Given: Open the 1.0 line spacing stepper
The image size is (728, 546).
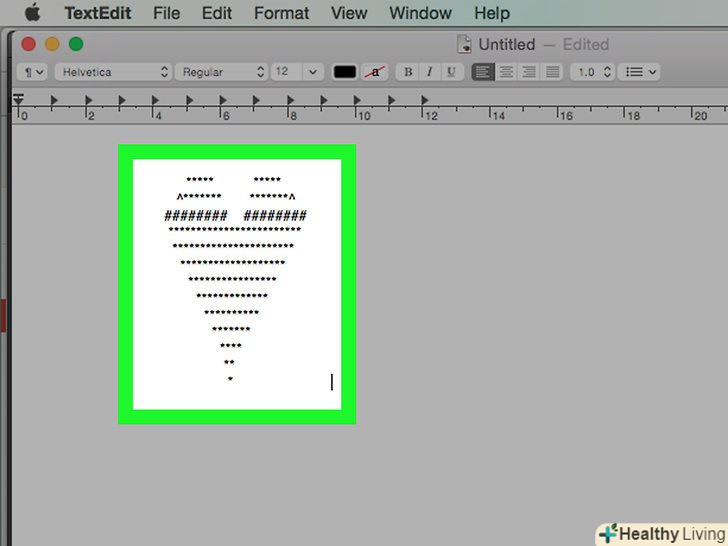Looking at the screenshot, I should 593,72.
